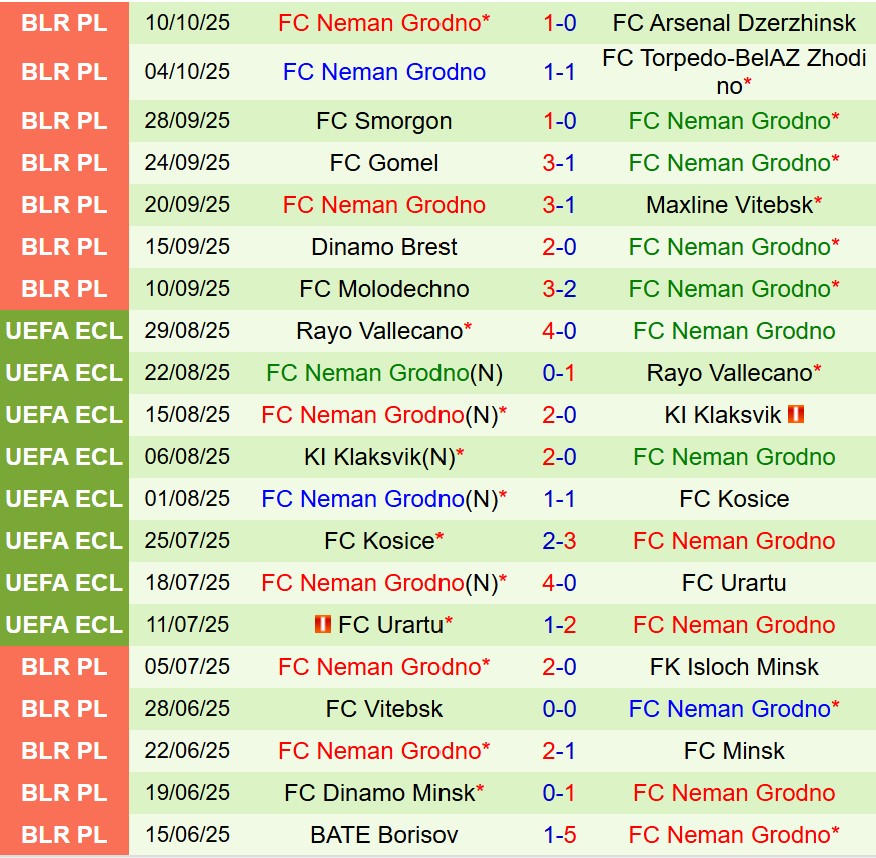
Task: Click the BATE Borisov team name
Action: click(x=384, y=834)
